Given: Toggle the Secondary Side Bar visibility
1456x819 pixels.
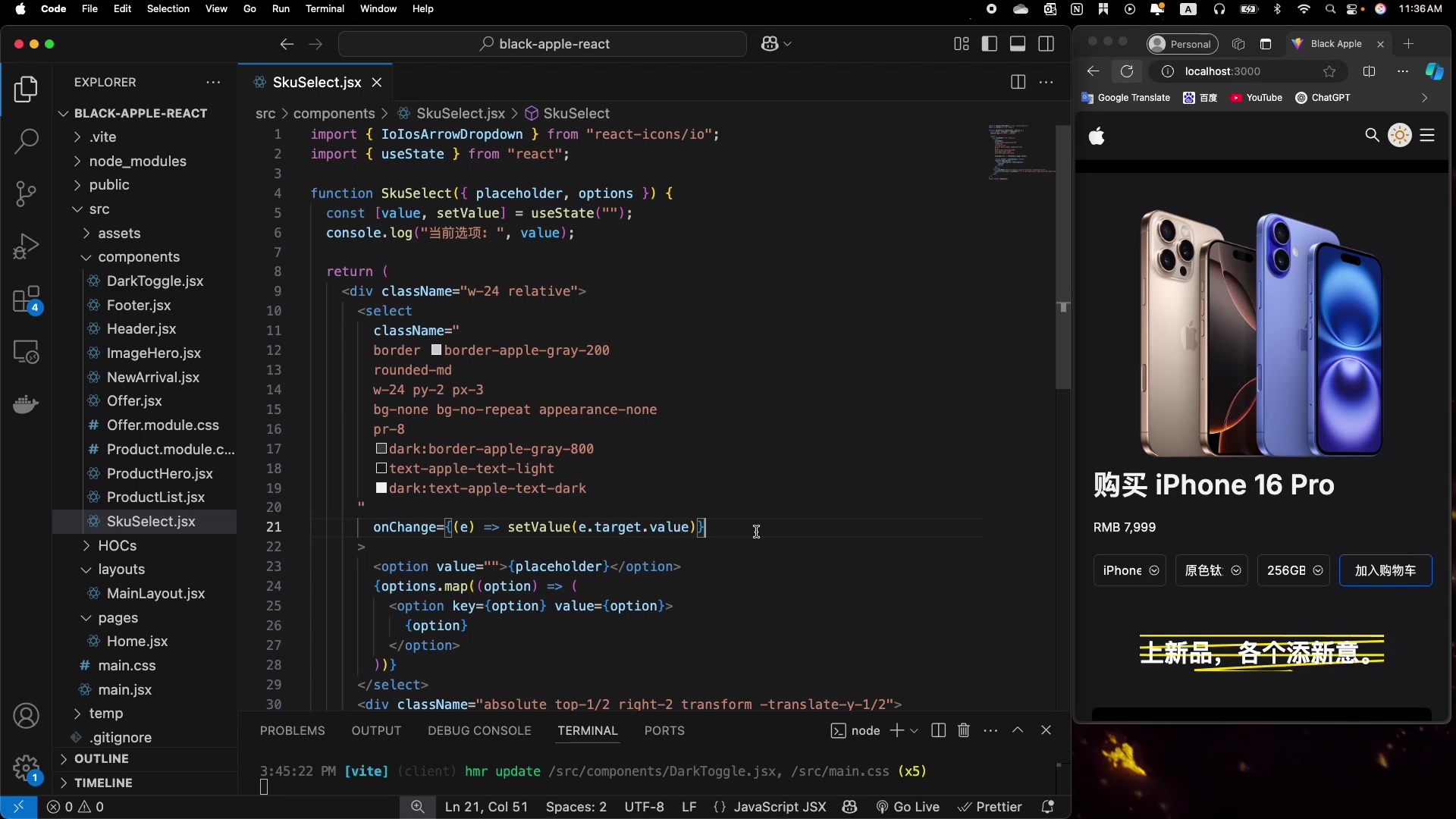Looking at the screenshot, I should pyautogui.click(x=1046, y=44).
